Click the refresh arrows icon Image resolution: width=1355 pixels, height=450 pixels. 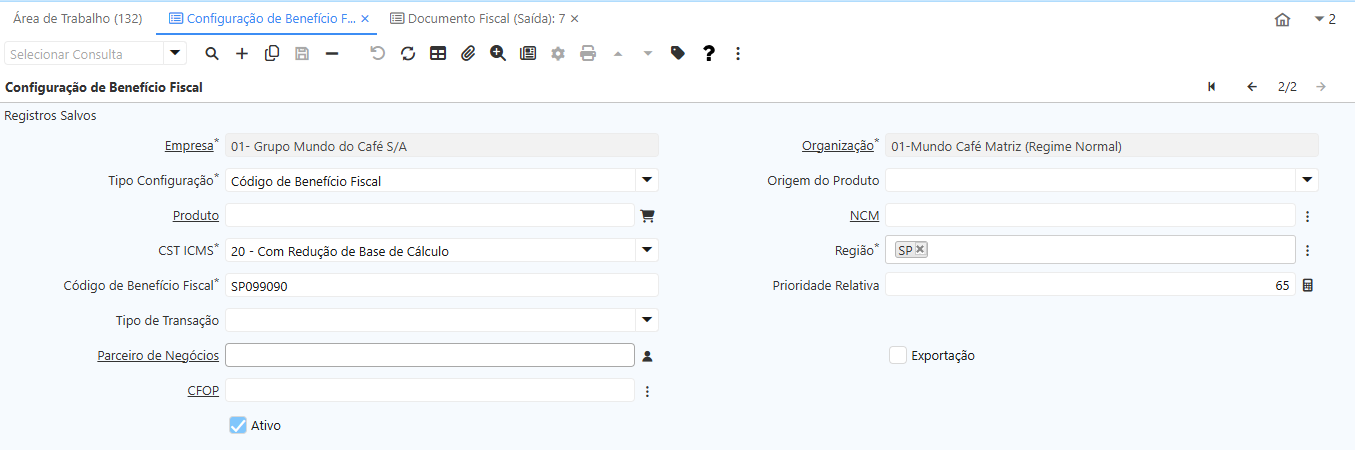(x=408, y=54)
